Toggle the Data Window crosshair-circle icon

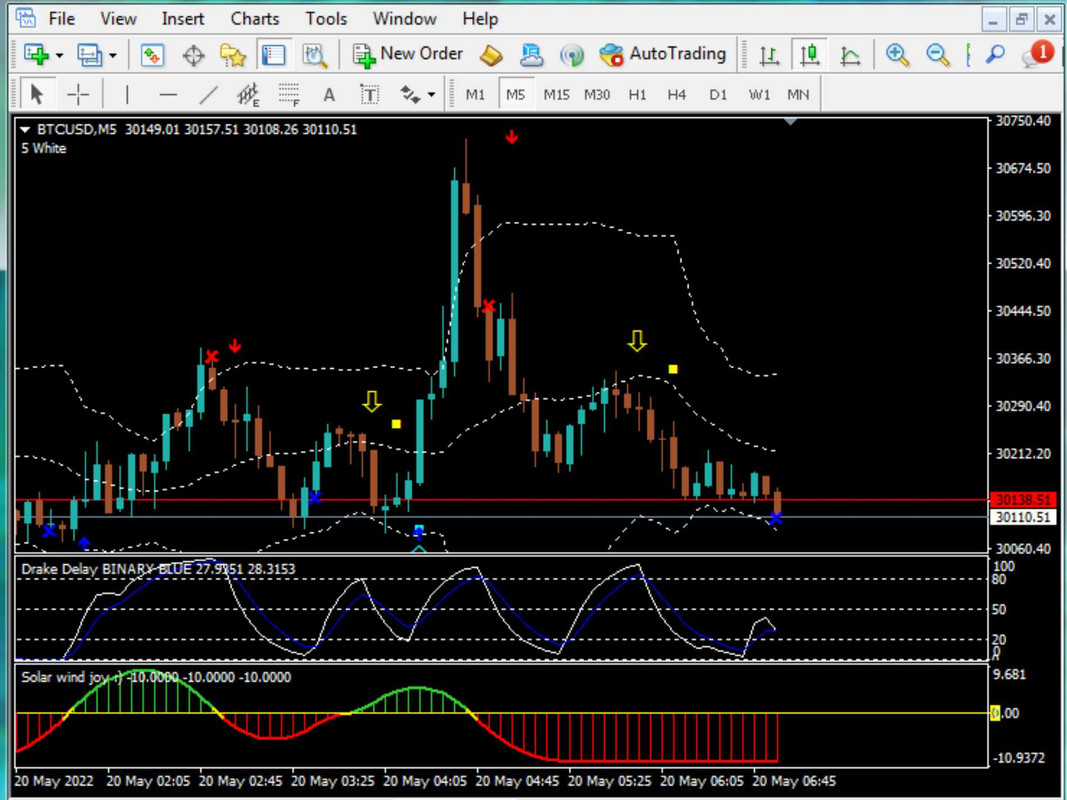193,54
